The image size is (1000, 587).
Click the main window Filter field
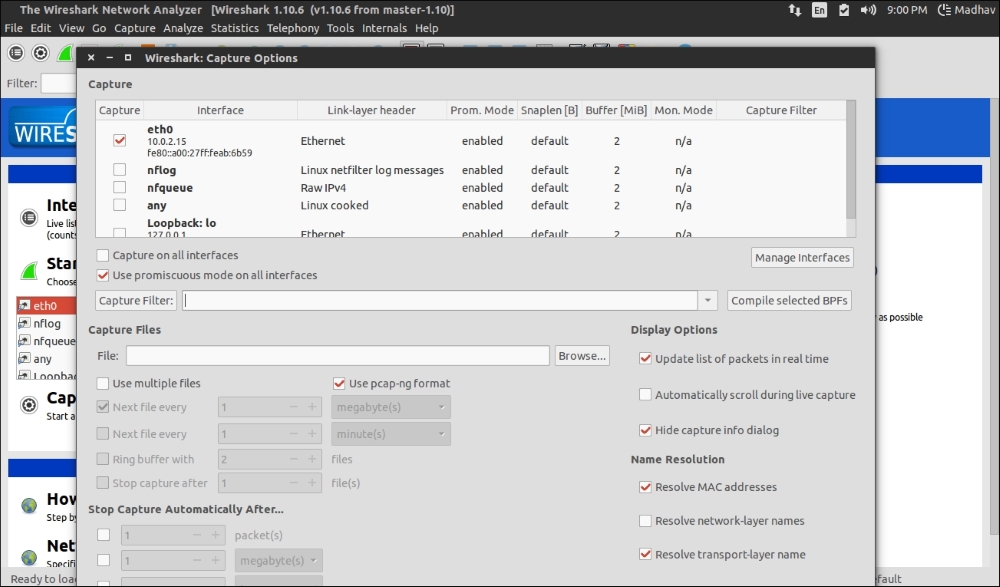59,84
